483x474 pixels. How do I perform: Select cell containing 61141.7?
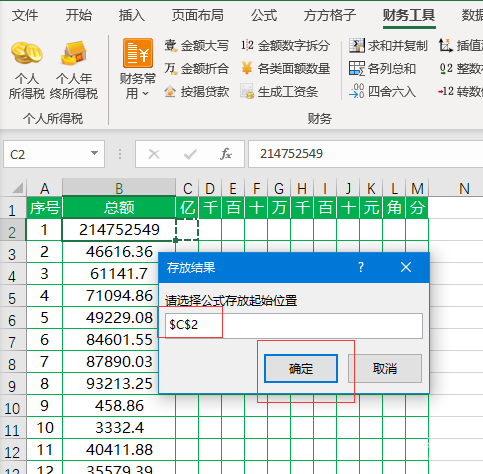(x=119, y=274)
